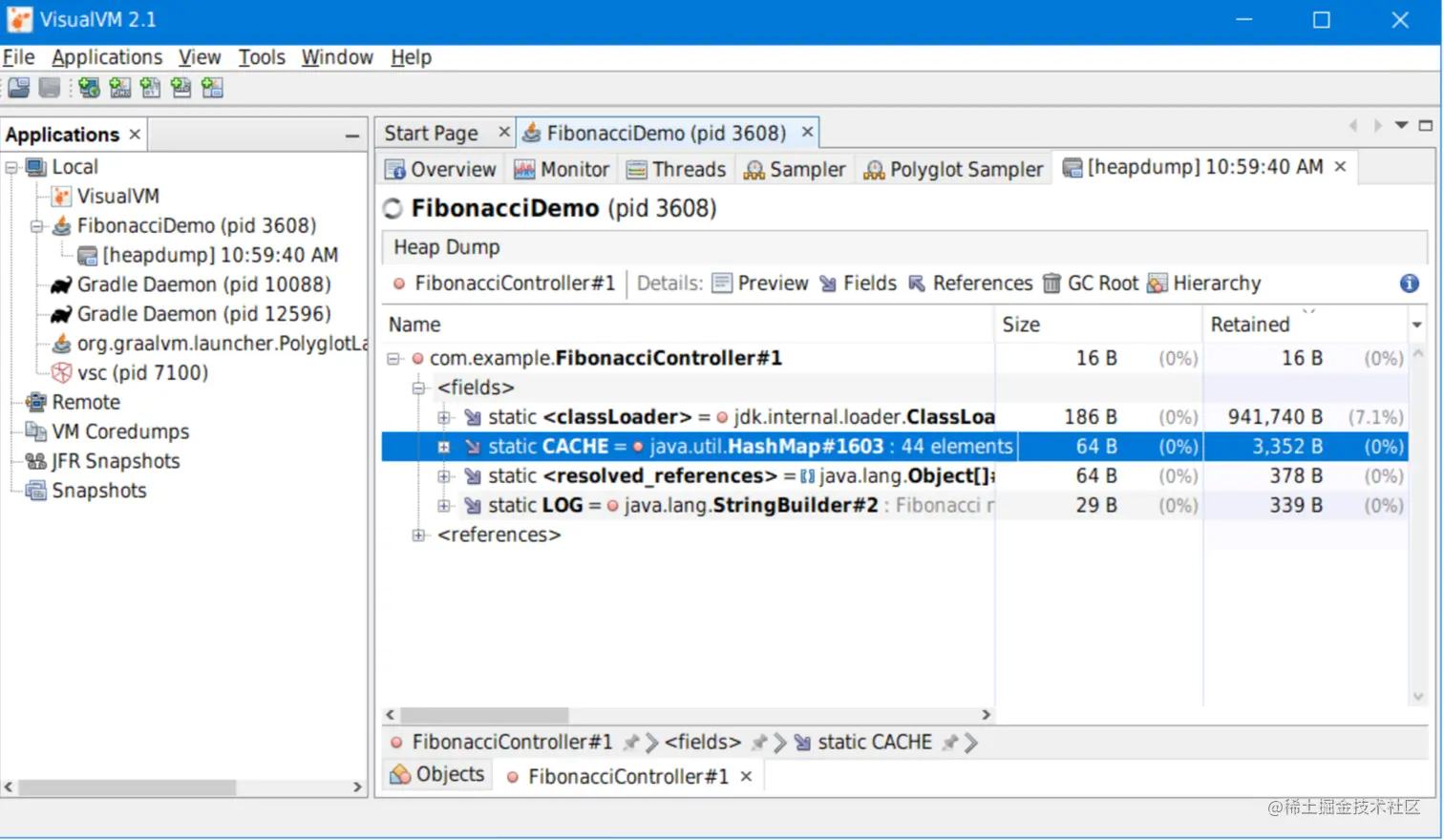Screen dimensions: 1444x840
Task: Close the [heapdump] 10:59:40 AM tab
Action: 1341,167
